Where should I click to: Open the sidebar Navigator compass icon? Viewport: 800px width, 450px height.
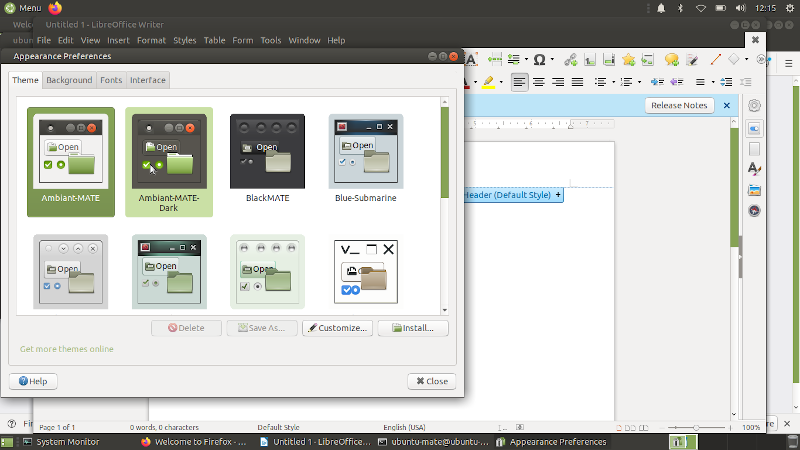pyautogui.click(x=754, y=211)
